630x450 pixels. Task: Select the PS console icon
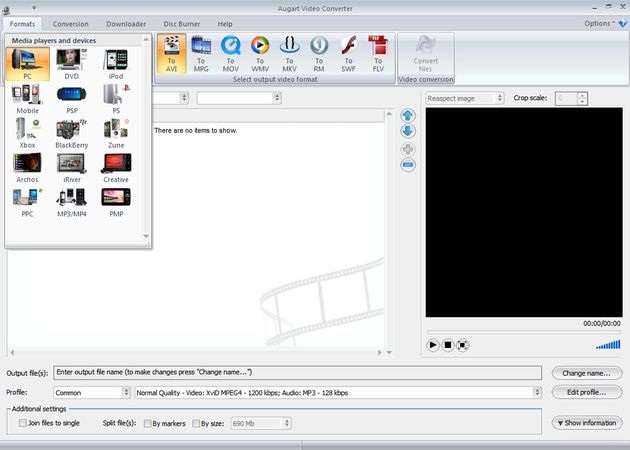pyautogui.click(x=116, y=99)
